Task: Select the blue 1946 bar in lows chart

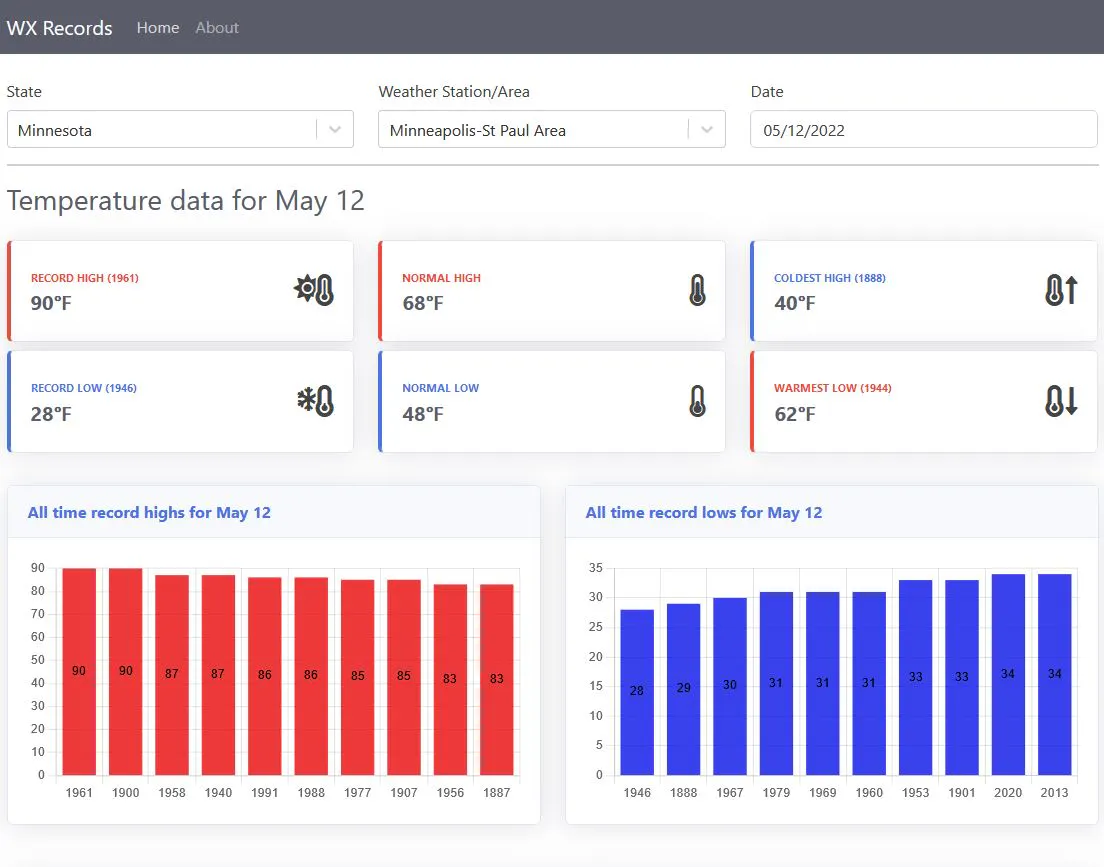Action: click(637, 692)
